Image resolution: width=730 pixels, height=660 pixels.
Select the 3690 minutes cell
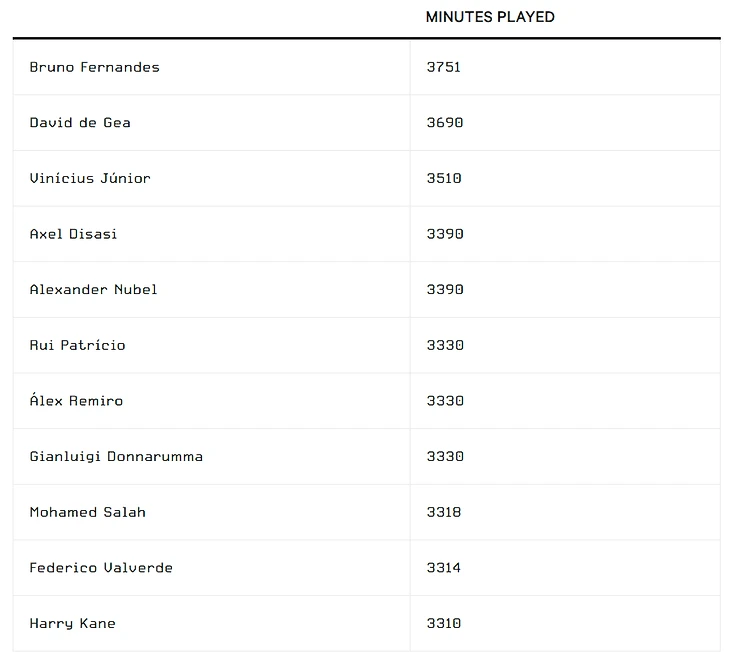(444, 123)
